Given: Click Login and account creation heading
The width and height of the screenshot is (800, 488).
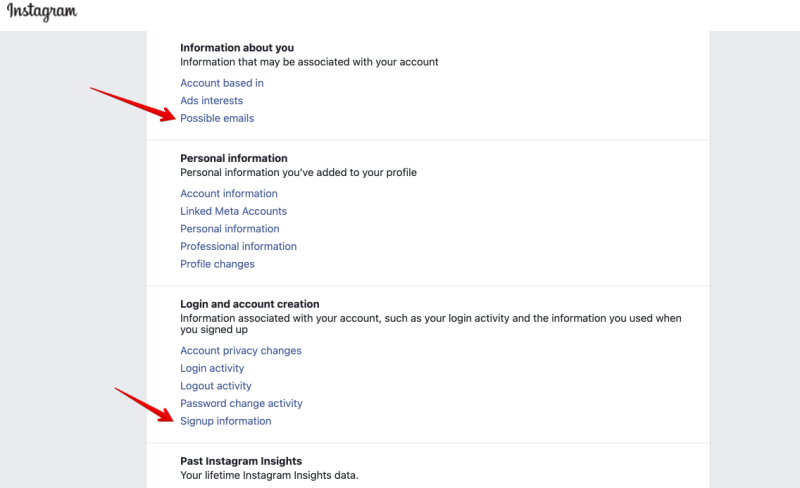Looking at the screenshot, I should tap(249, 304).
